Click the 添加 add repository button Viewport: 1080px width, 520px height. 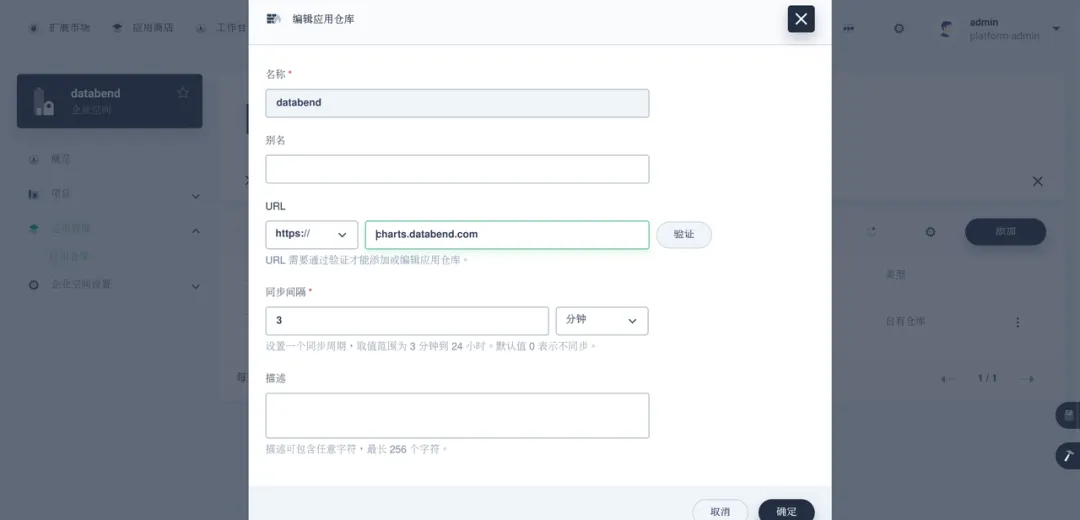point(1006,232)
